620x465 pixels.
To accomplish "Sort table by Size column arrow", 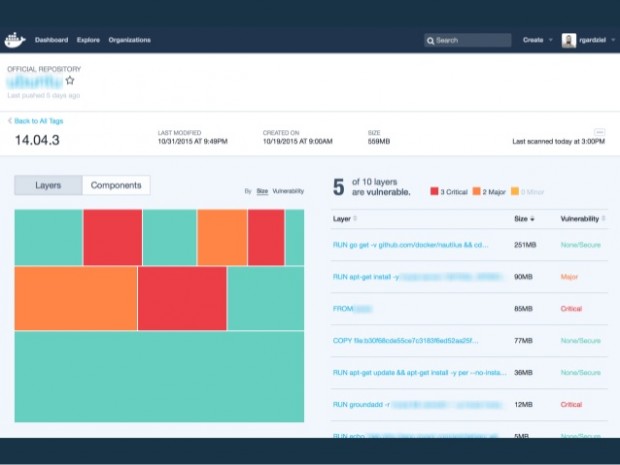I will [532, 219].
